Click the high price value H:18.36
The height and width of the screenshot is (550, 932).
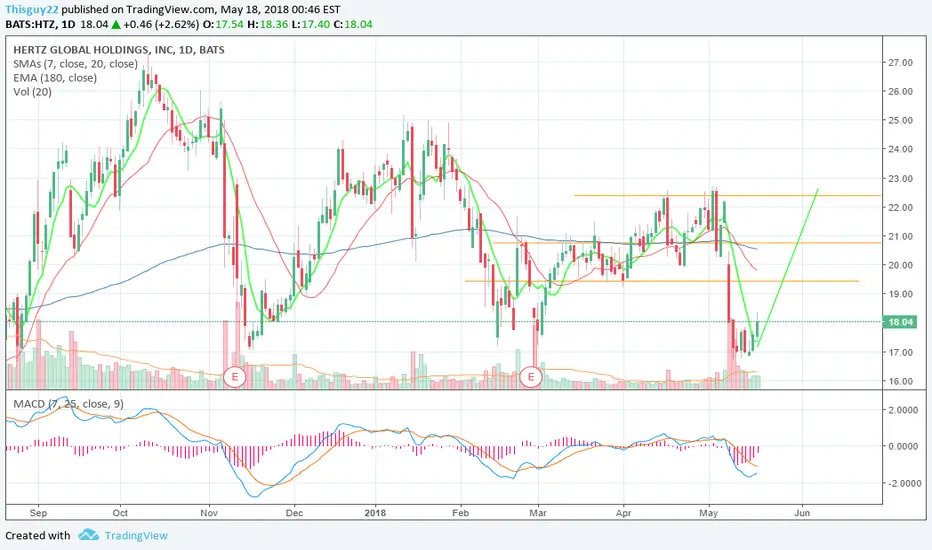tap(267, 24)
